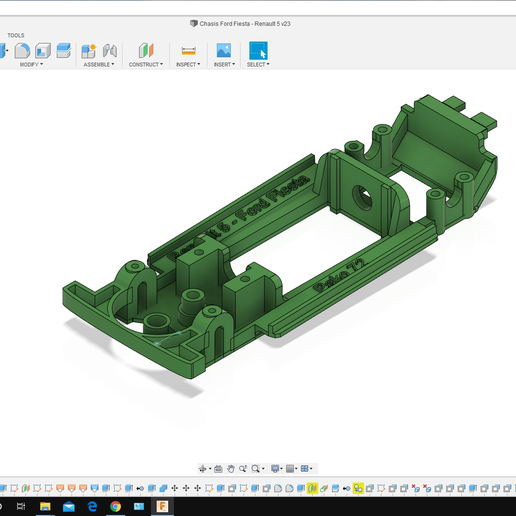Open the MODIFY dropdown menu
The height and width of the screenshot is (516, 516).
[31, 64]
